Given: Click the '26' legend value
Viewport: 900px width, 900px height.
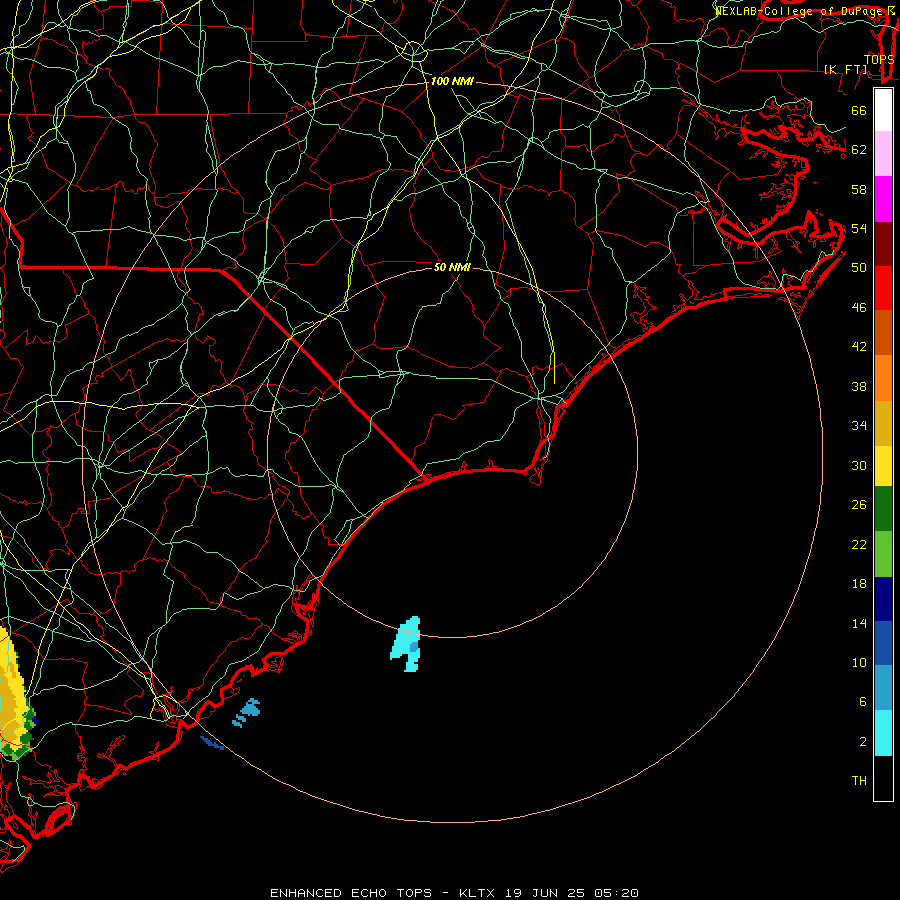Looking at the screenshot, I should (x=859, y=505).
